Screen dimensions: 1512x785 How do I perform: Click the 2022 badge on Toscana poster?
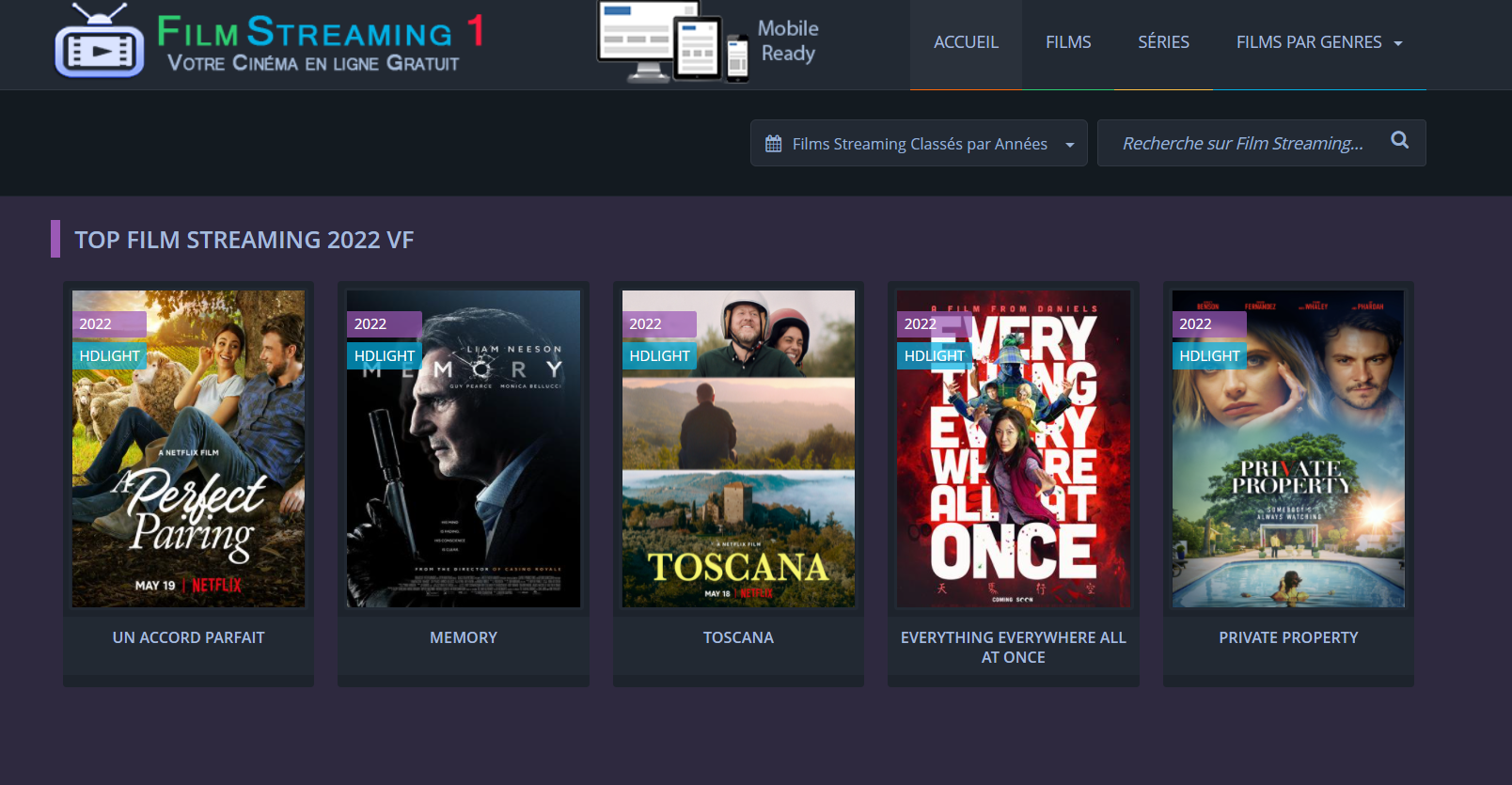pyautogui.click(x=659, y=324)
